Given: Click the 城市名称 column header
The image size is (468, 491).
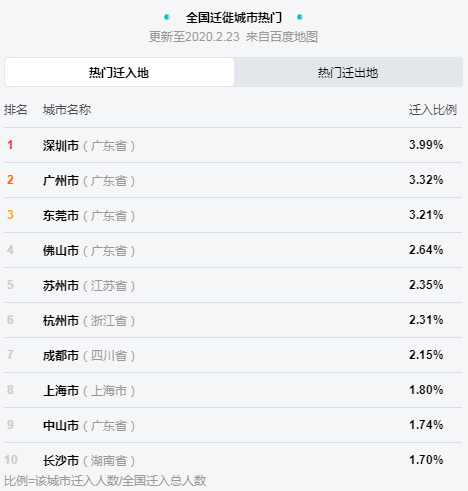Looking at the screenshot, I should coord(67,110).
